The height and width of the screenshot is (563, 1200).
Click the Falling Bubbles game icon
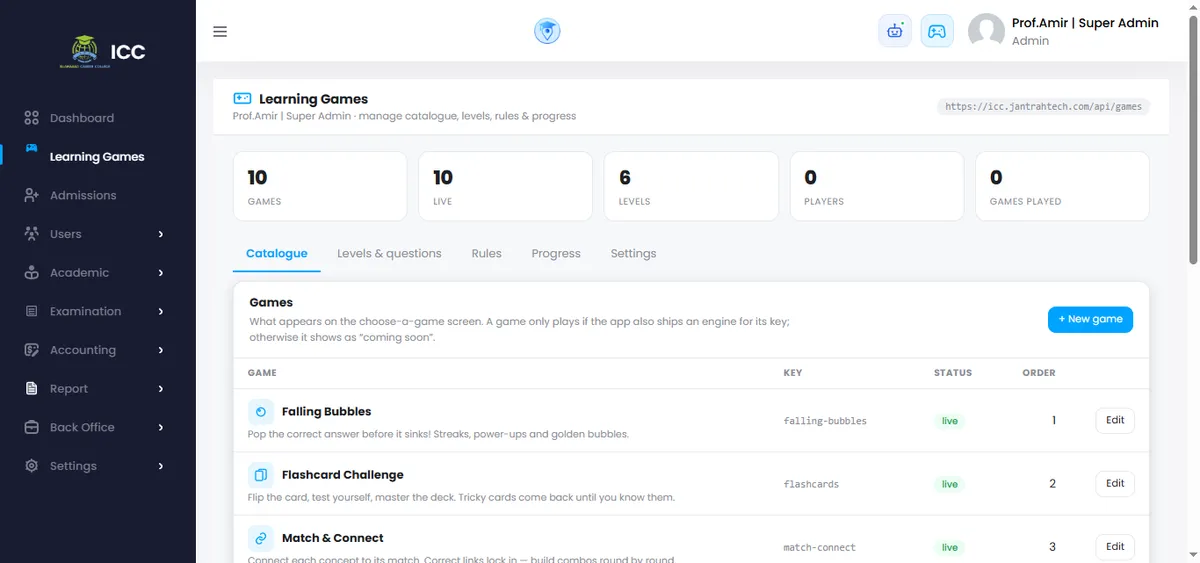261,411
